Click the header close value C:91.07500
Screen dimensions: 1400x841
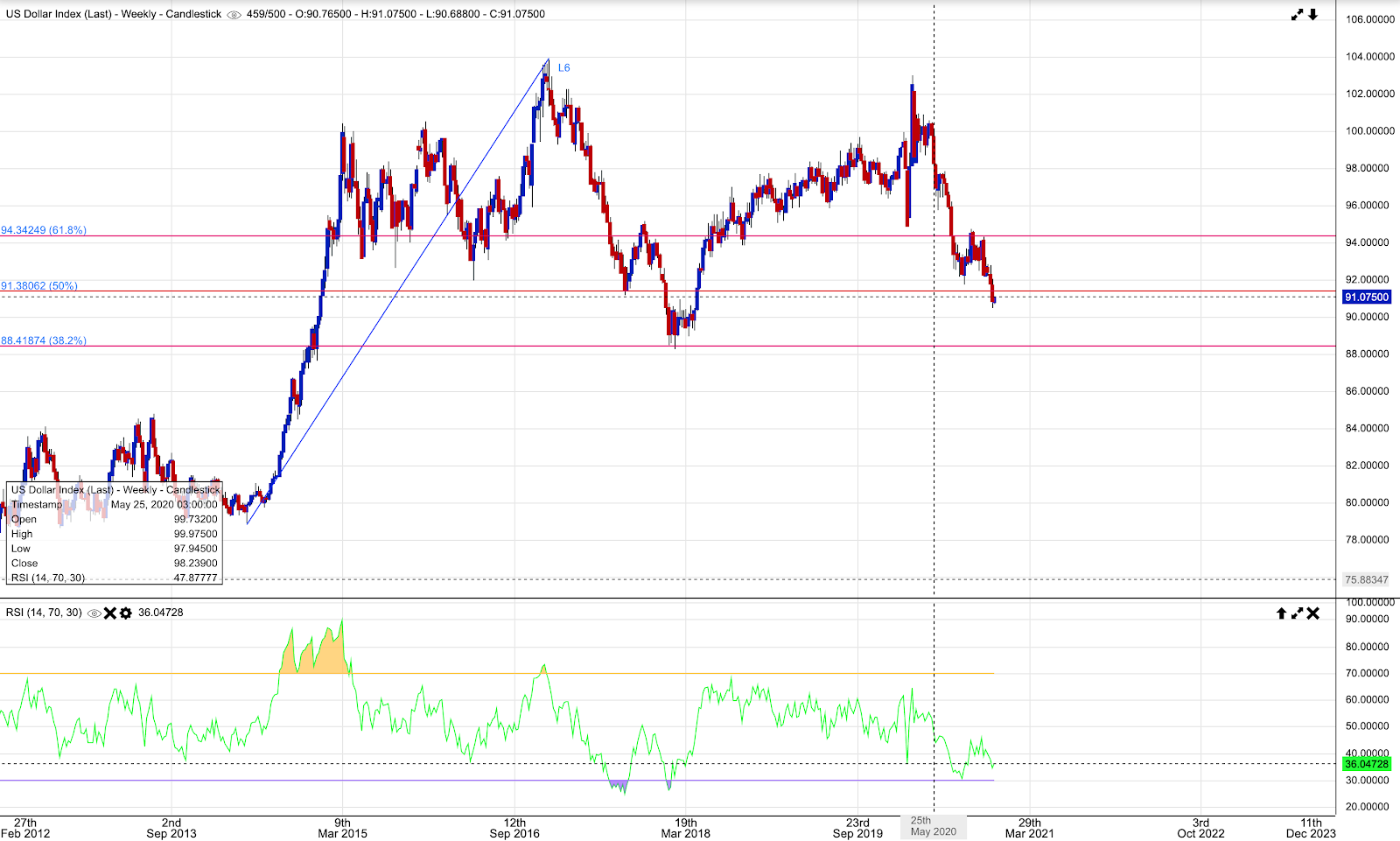[x=516, y=15]
